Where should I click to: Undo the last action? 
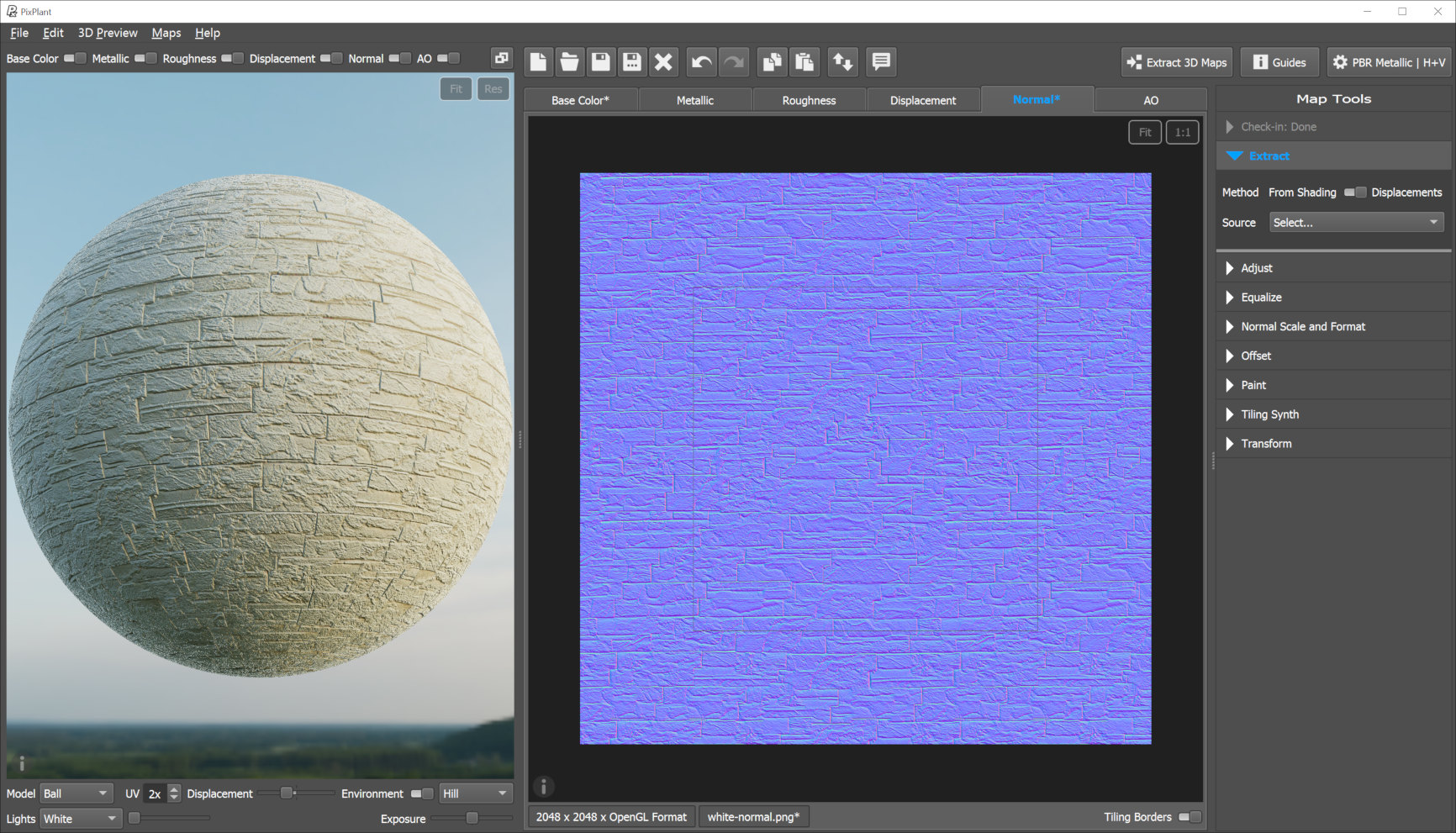pos(701,62)
